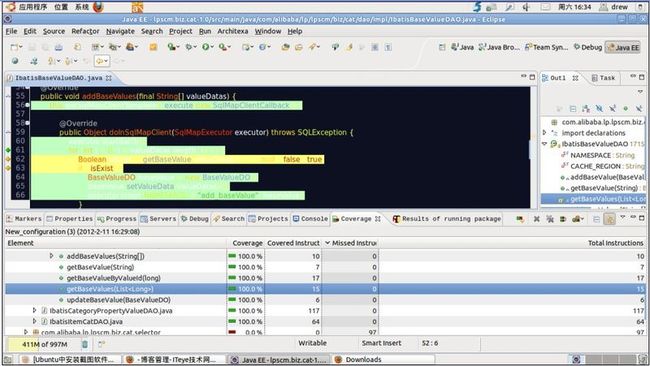Viewport: 650px width, 366px height.
Task: Open Results of running package tab
Action: [447, 219]
